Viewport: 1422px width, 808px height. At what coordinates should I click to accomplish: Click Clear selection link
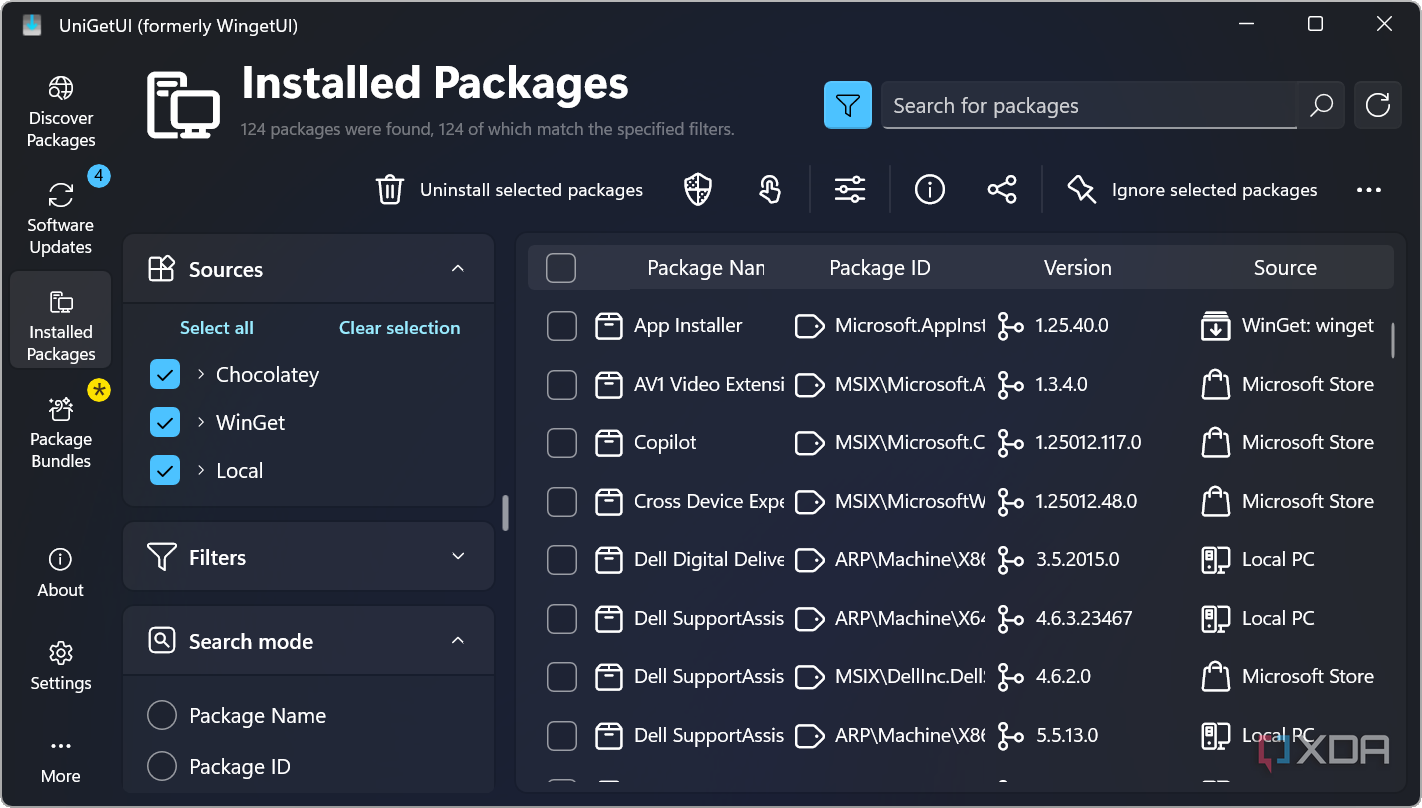click(x=400, y=328)
